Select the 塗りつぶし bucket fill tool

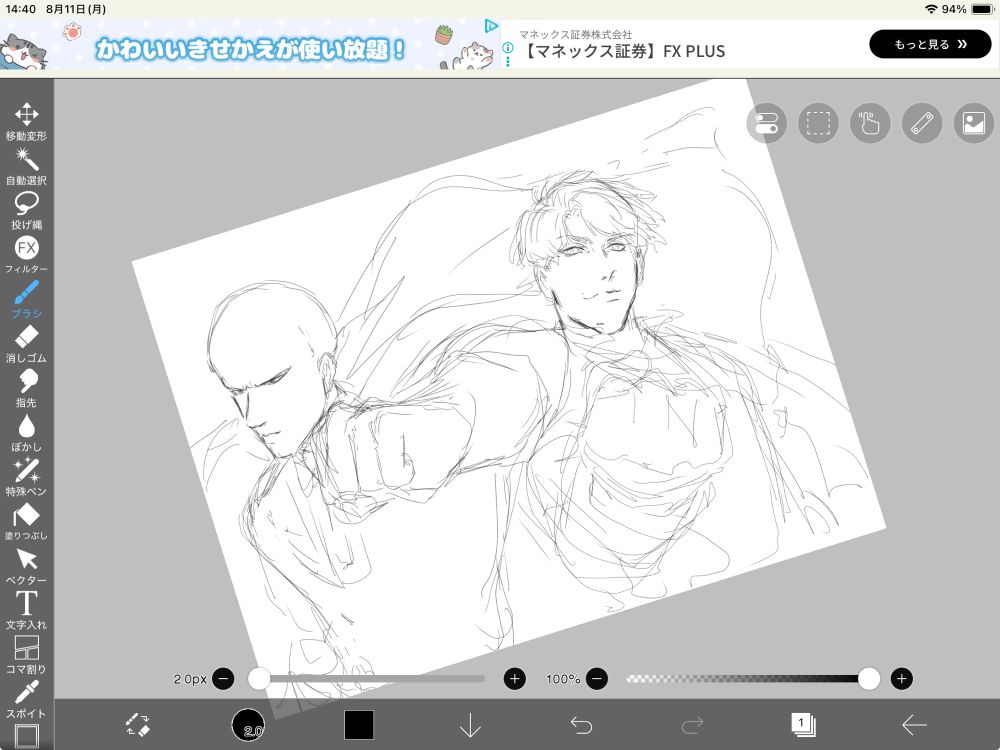(x=26, y=522)
